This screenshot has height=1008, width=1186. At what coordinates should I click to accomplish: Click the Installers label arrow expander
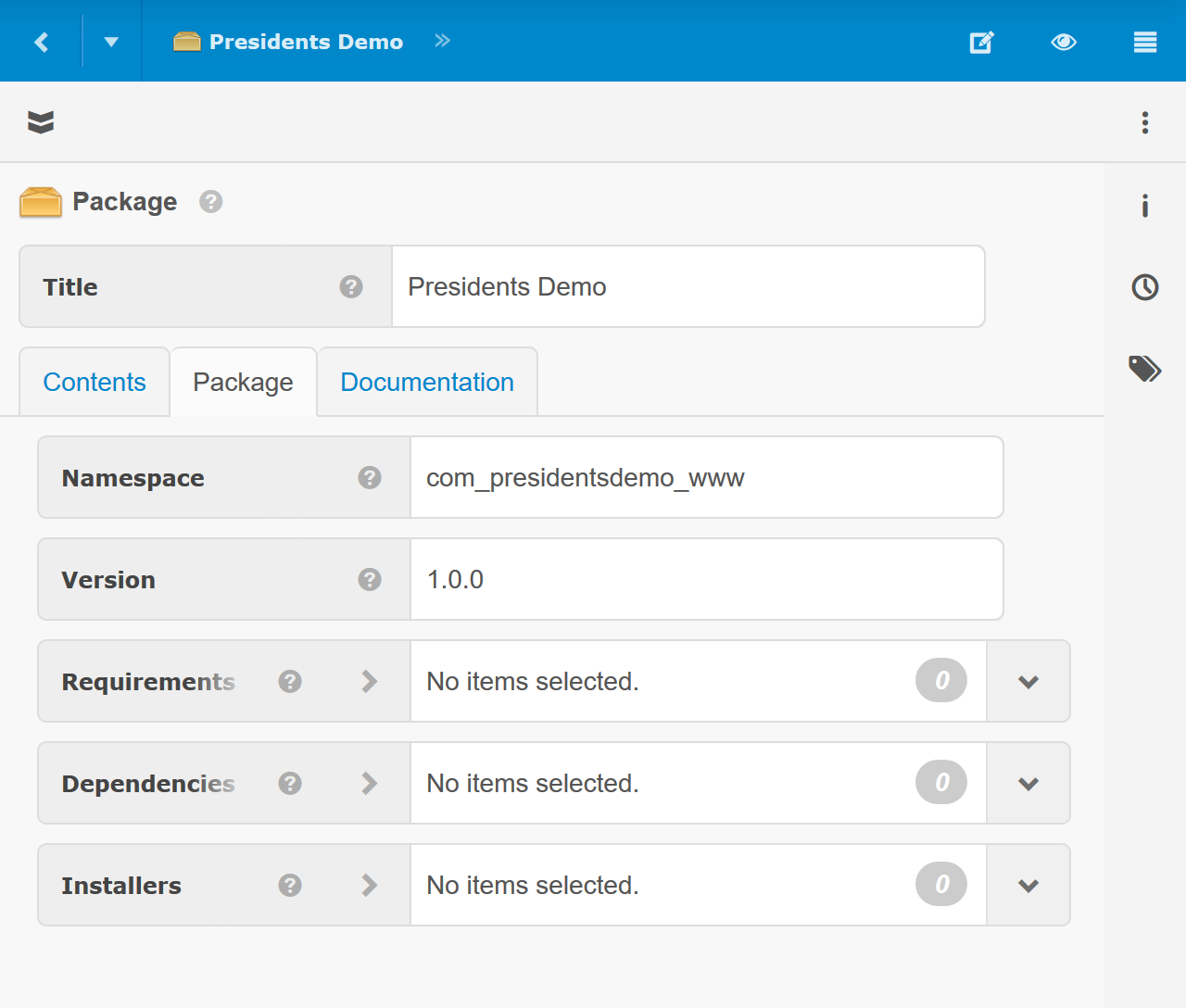coord(370,886)
